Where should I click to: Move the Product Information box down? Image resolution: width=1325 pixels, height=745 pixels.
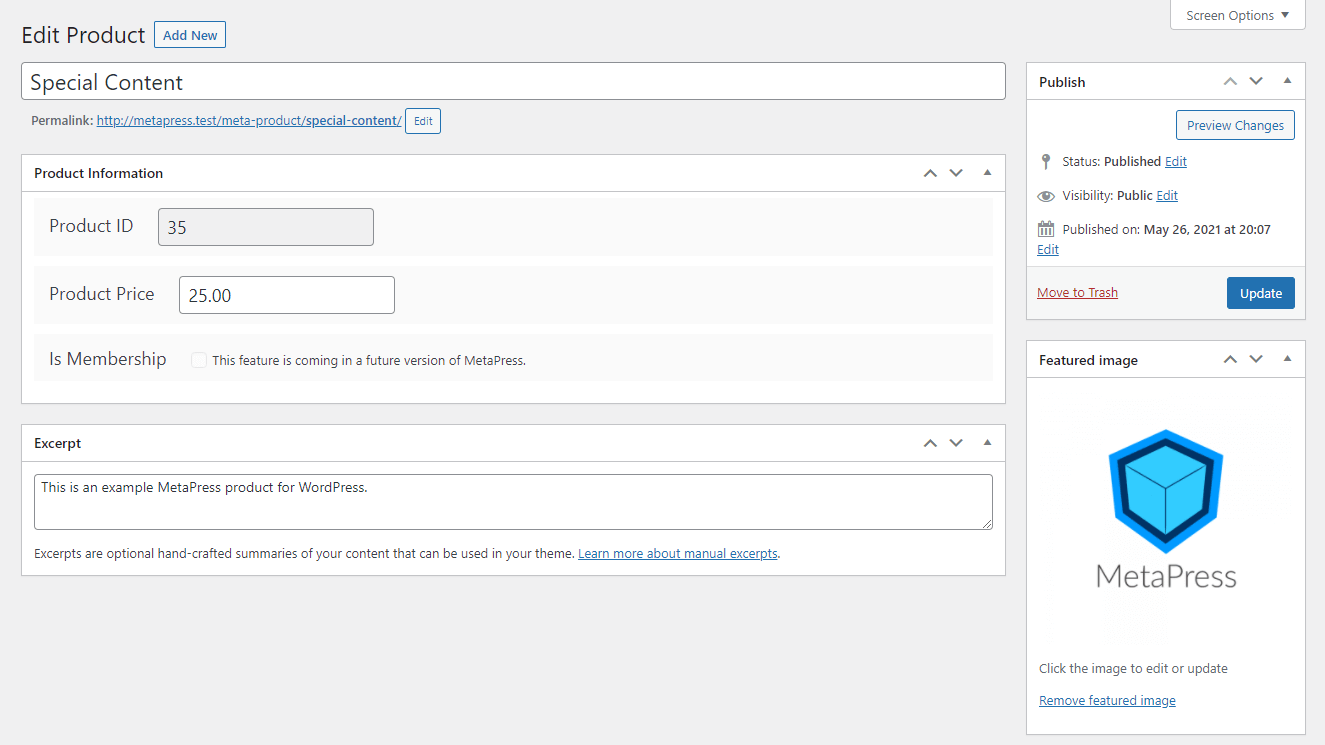pyautogui.click(x=956, y=172)
